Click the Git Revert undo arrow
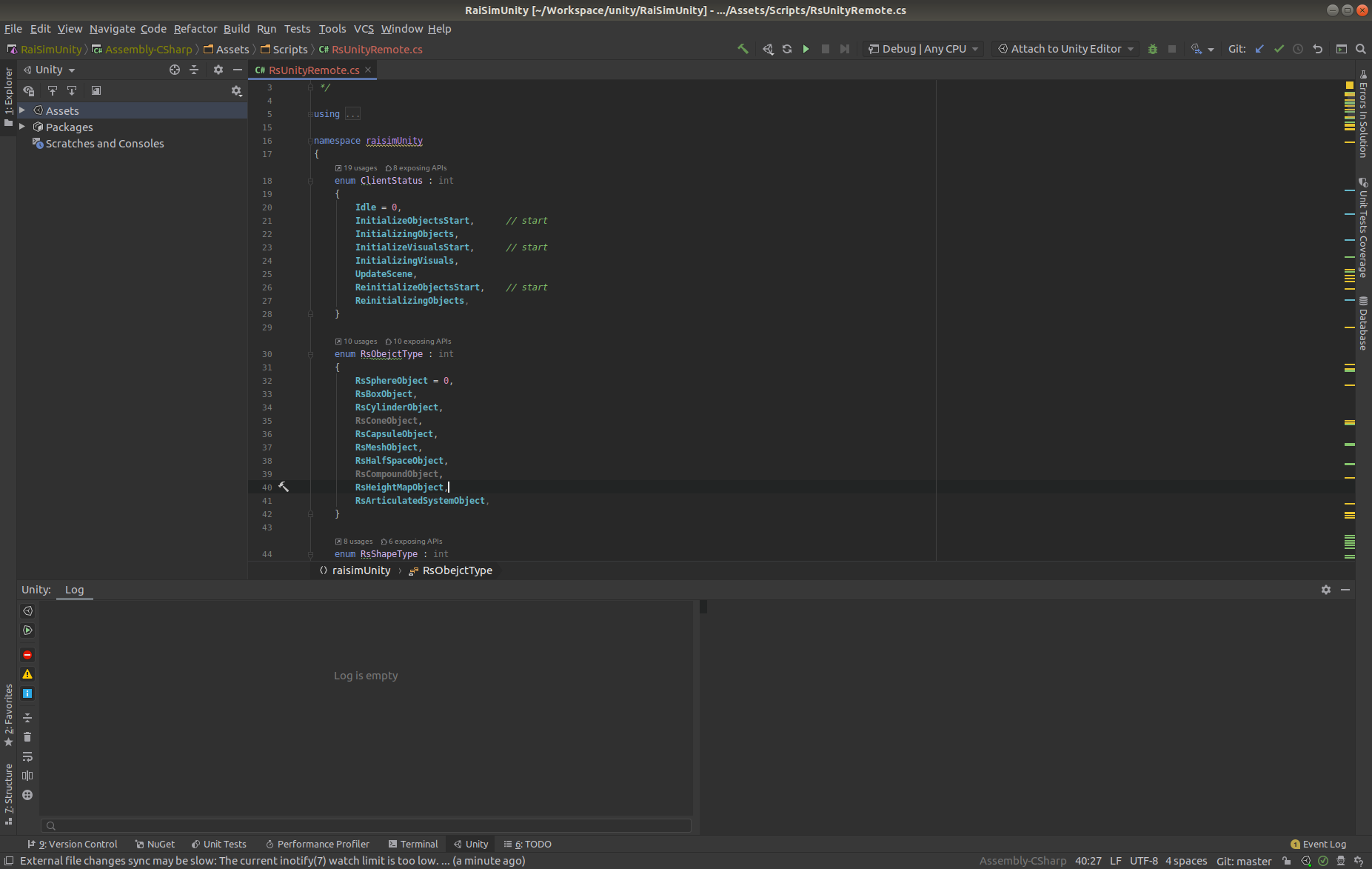 pos(1318,49)
